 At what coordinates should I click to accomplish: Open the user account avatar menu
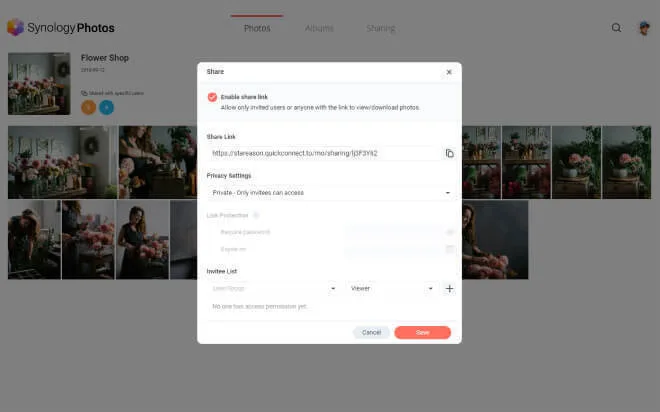pyautogui.click(x=644, y=28)
